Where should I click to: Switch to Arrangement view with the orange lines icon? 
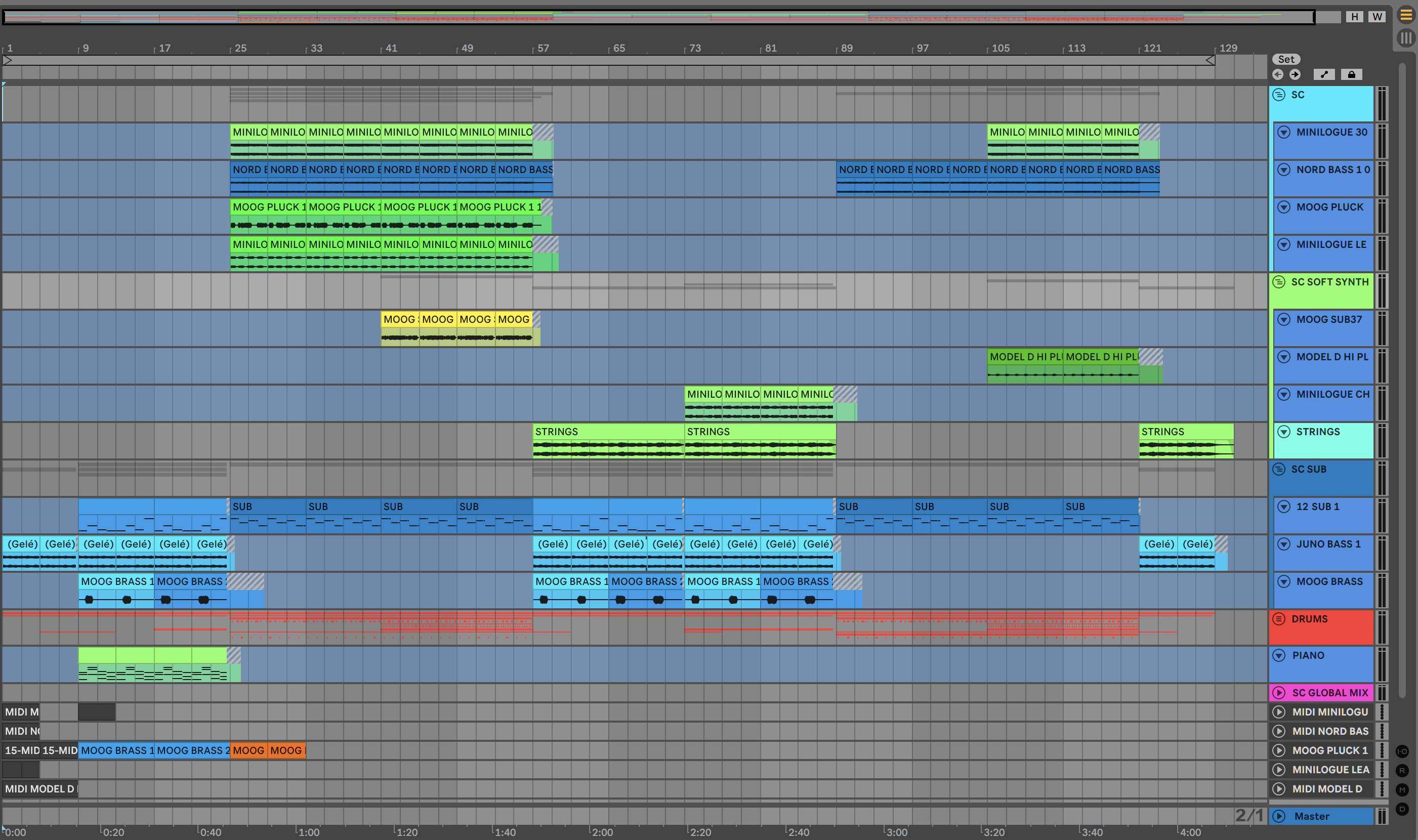(x=1405, y=15)
